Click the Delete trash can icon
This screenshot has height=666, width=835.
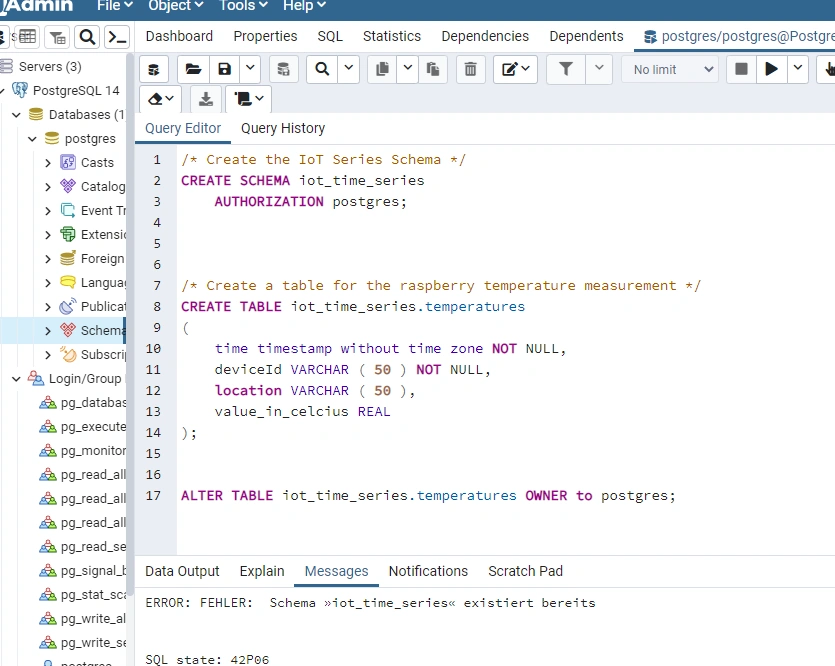point(470,69)
